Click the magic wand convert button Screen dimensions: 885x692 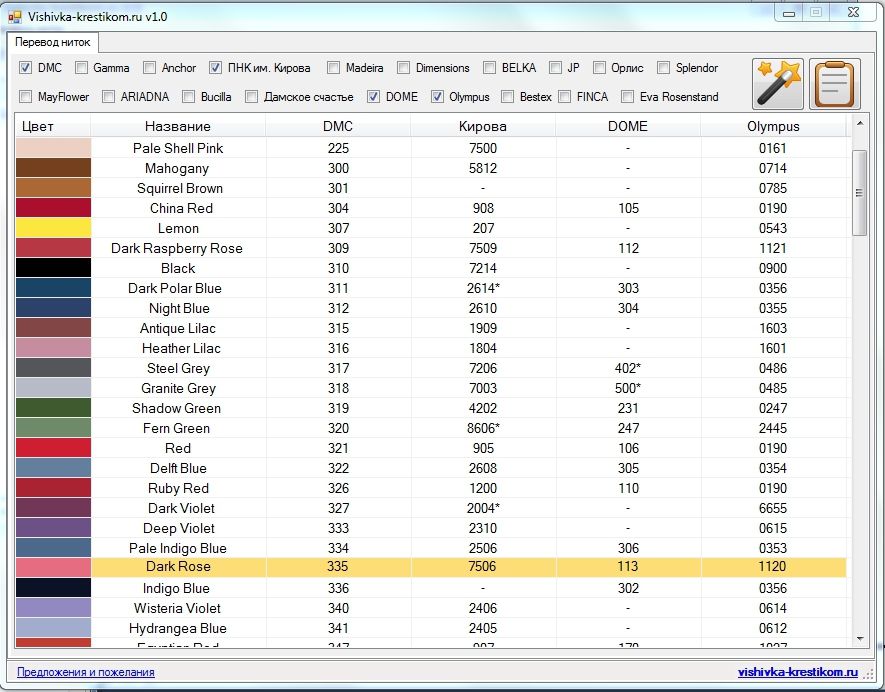click(x=778, y=84)
